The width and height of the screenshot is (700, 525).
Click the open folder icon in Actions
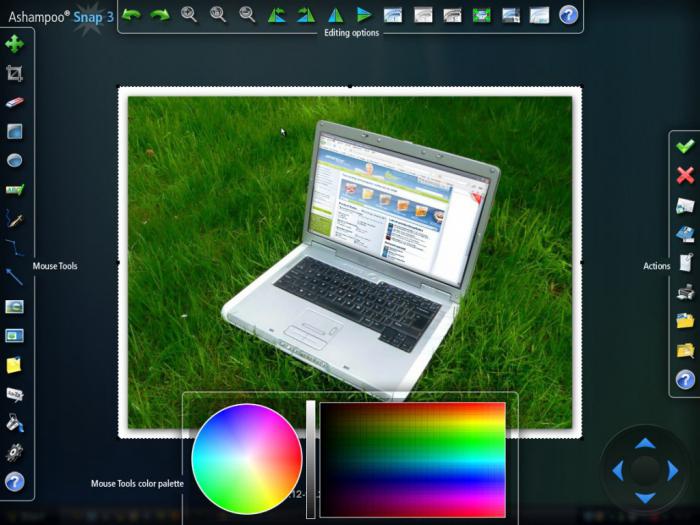[x=685, y=321]
